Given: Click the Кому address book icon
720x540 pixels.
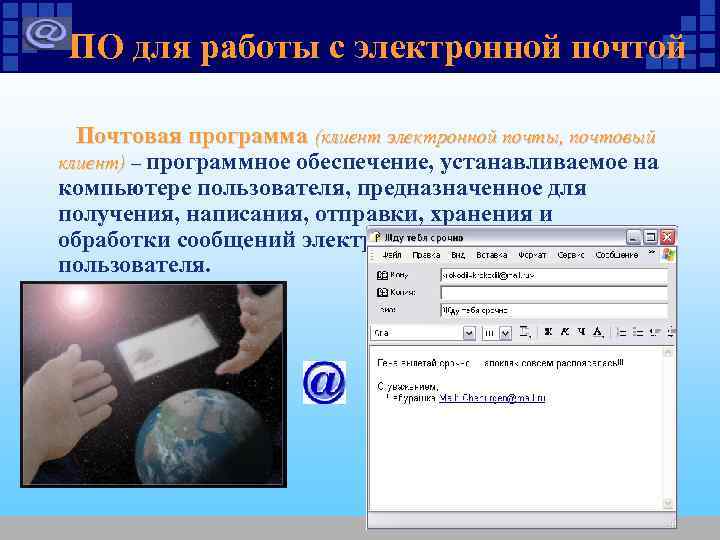Looking at the screenshot, I should pyautogui.click(x=382, y=275).
